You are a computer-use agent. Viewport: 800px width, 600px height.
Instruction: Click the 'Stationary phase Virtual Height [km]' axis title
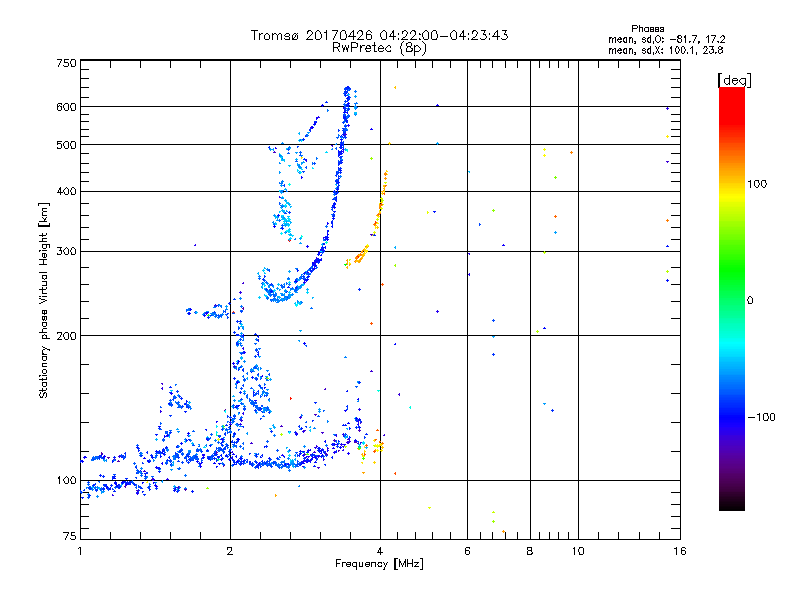pyautogui.click(x=44, y=301)
